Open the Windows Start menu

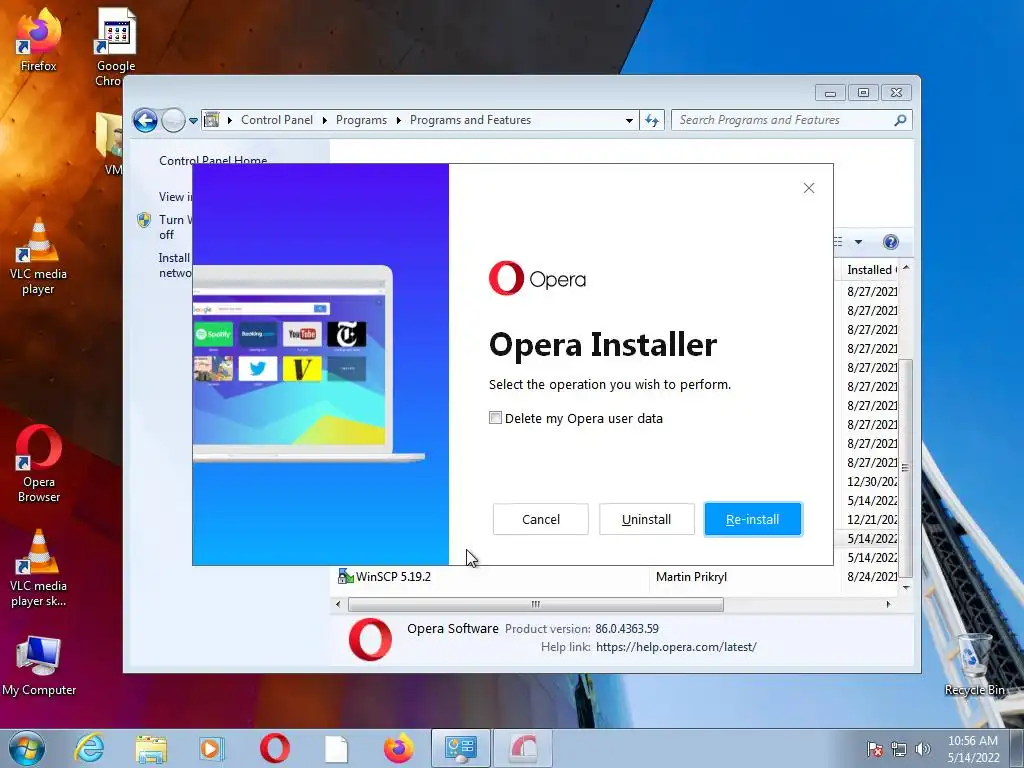pyautogui.click(x=27, y=748)
